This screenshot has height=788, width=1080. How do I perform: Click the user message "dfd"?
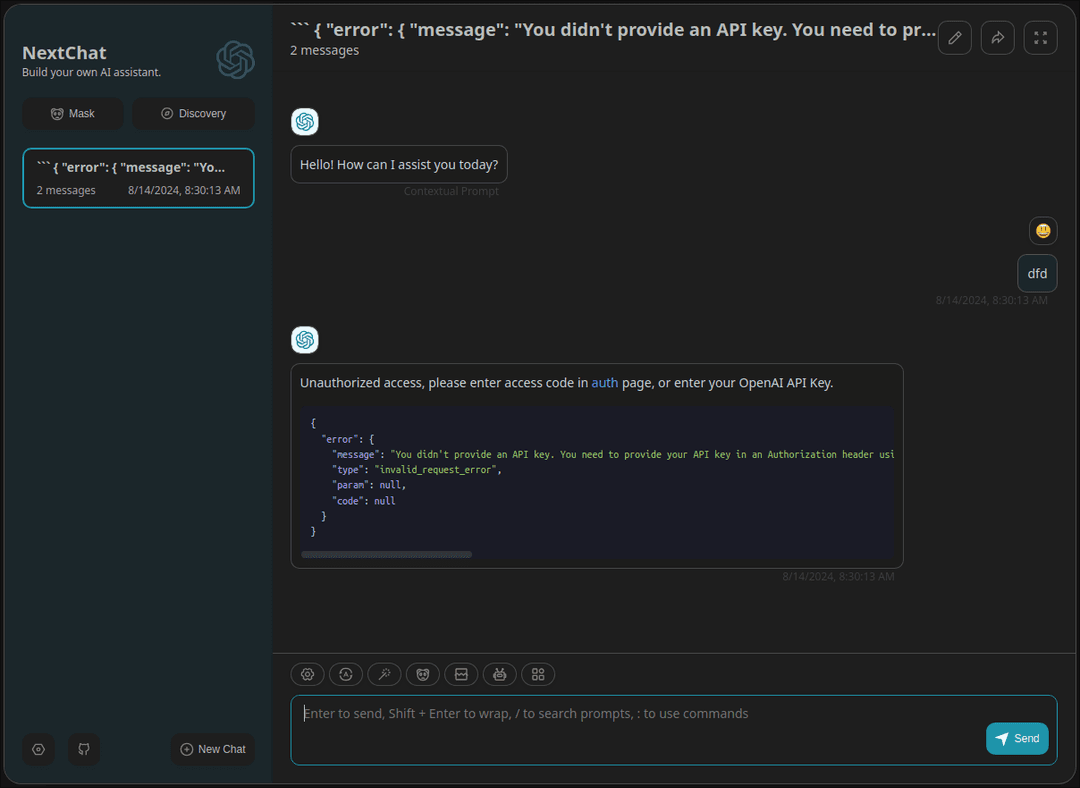(1037, 273)
